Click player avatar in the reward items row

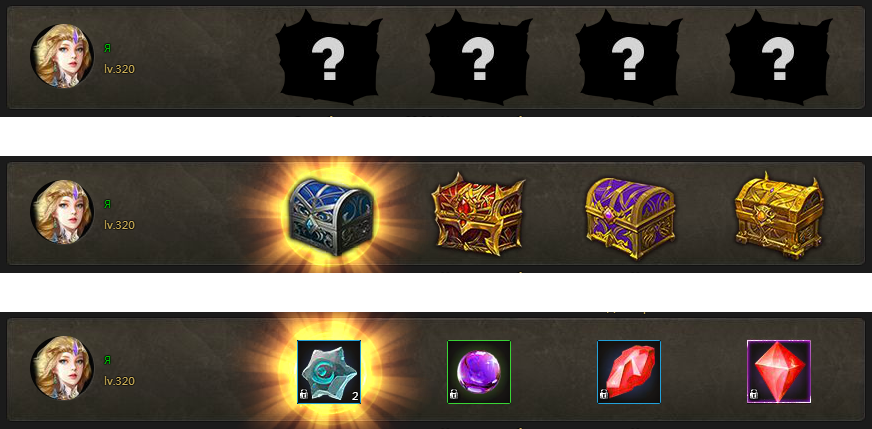(x=62, y=368)
